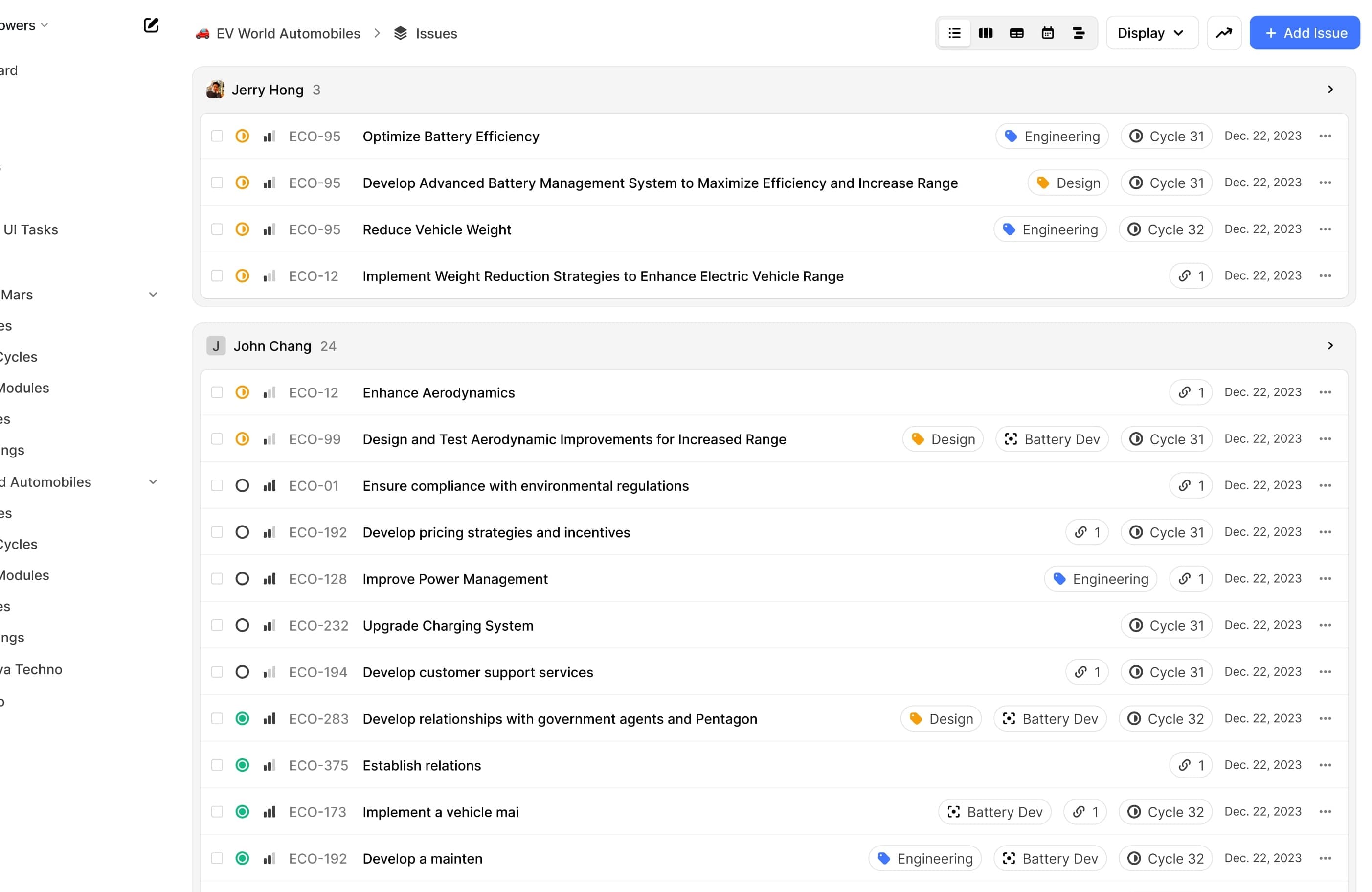Switch to kanban board layout icon
Screen dimensions: 1372x892
(986, 33)
